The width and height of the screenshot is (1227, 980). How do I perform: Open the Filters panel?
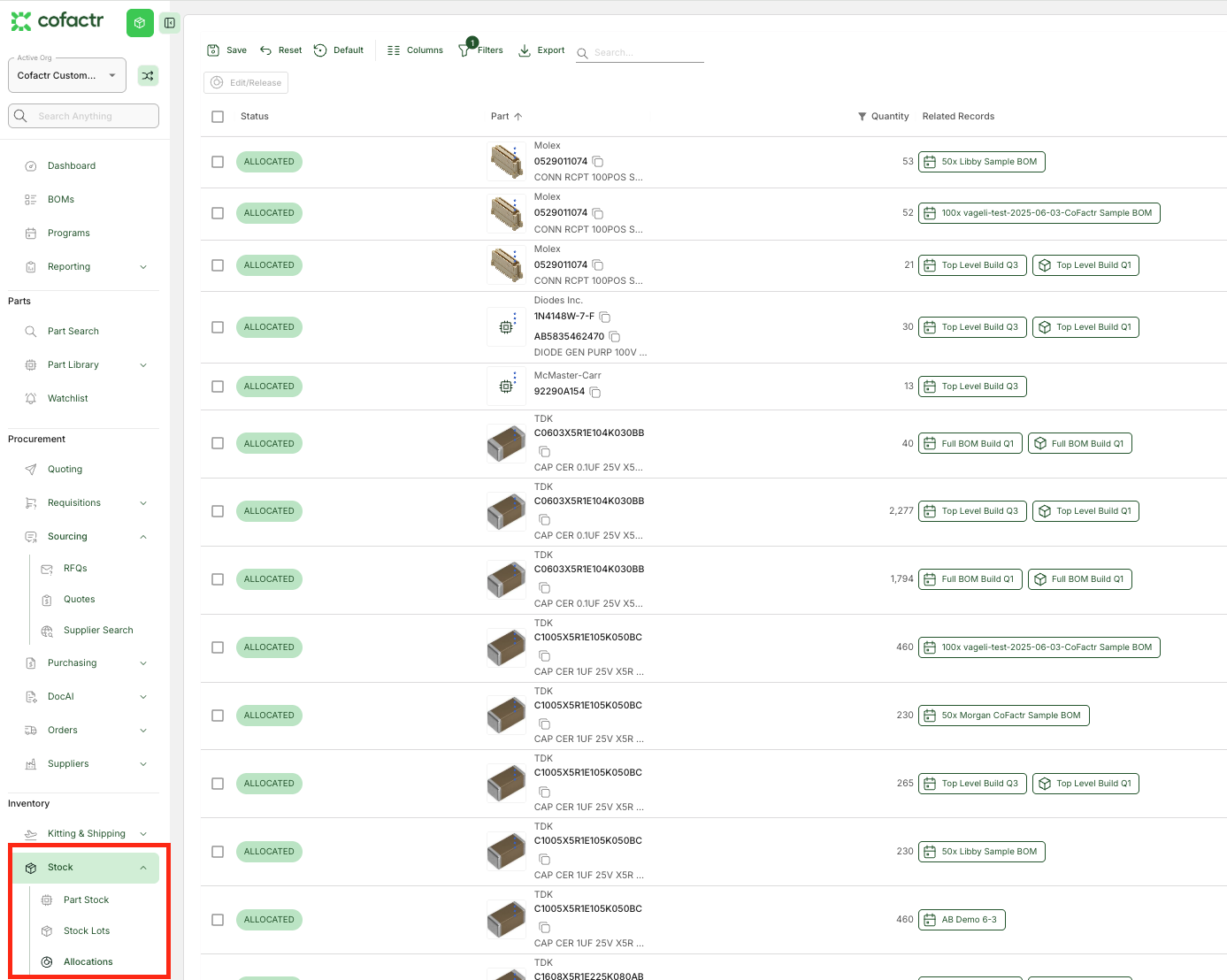coord(480,50)
